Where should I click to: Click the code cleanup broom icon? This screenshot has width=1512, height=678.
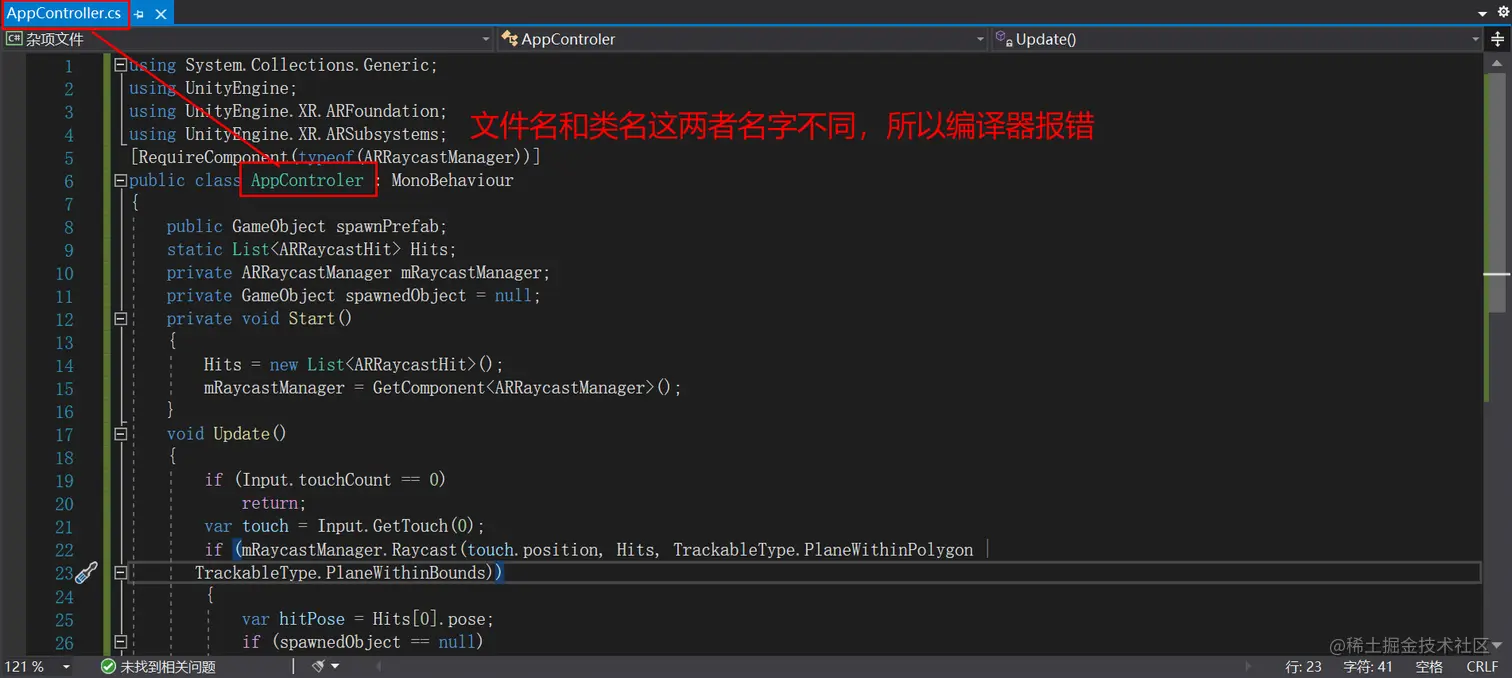coord(319,666)
